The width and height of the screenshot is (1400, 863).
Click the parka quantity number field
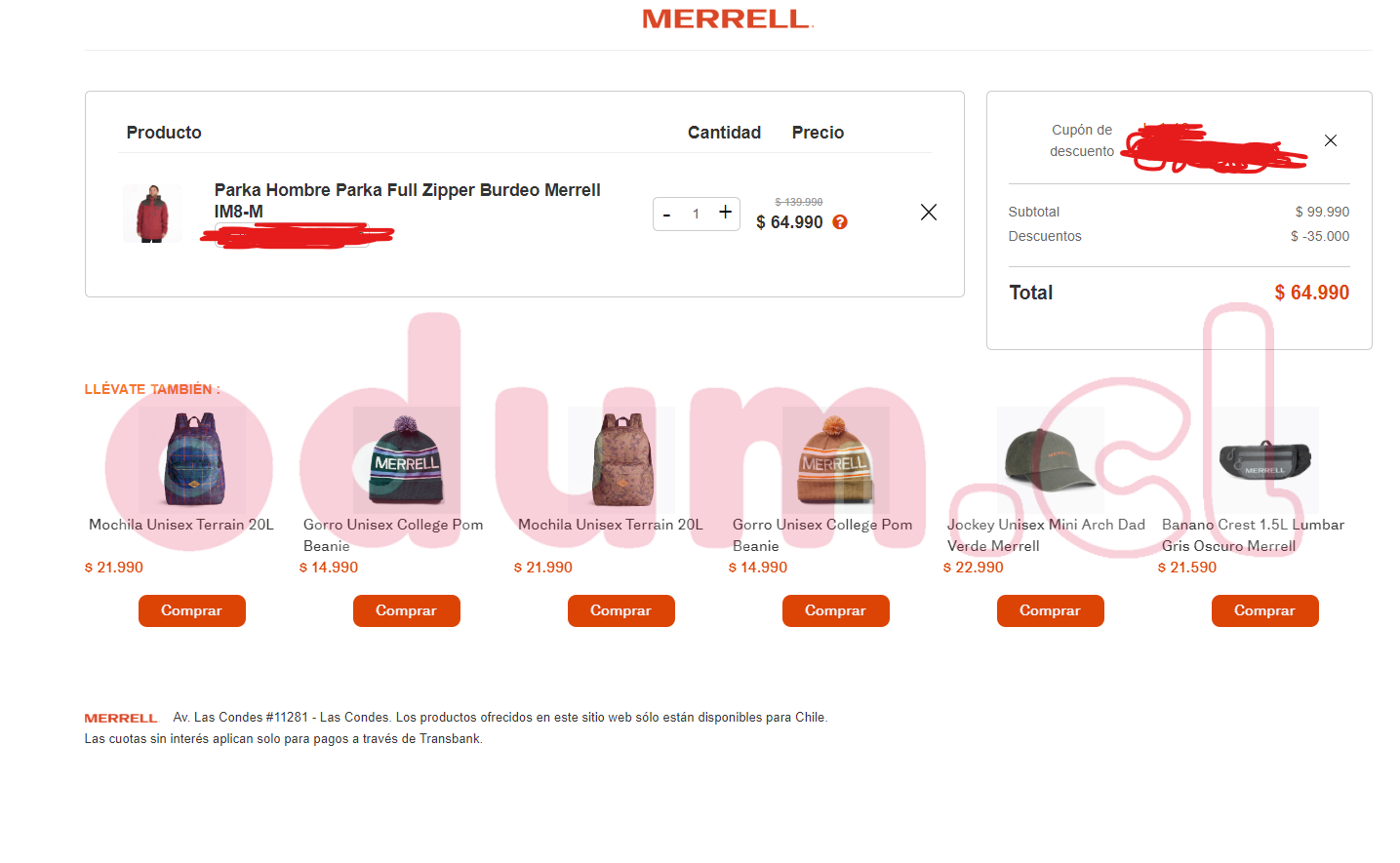pyautogui.click(x=696, y=214)
